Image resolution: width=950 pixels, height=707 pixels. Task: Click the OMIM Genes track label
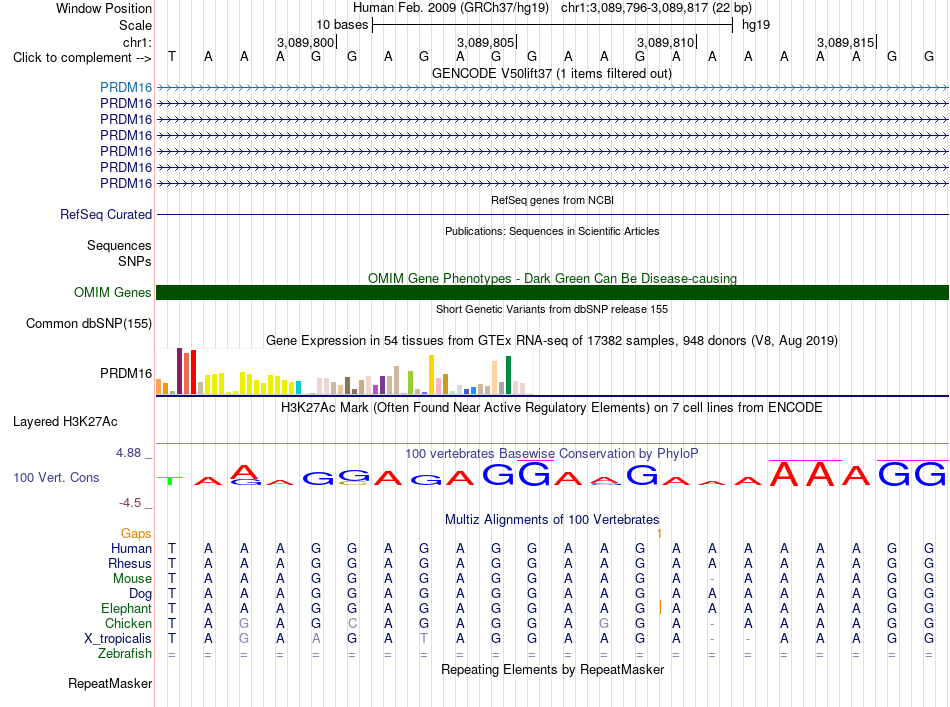coord(113,293)
